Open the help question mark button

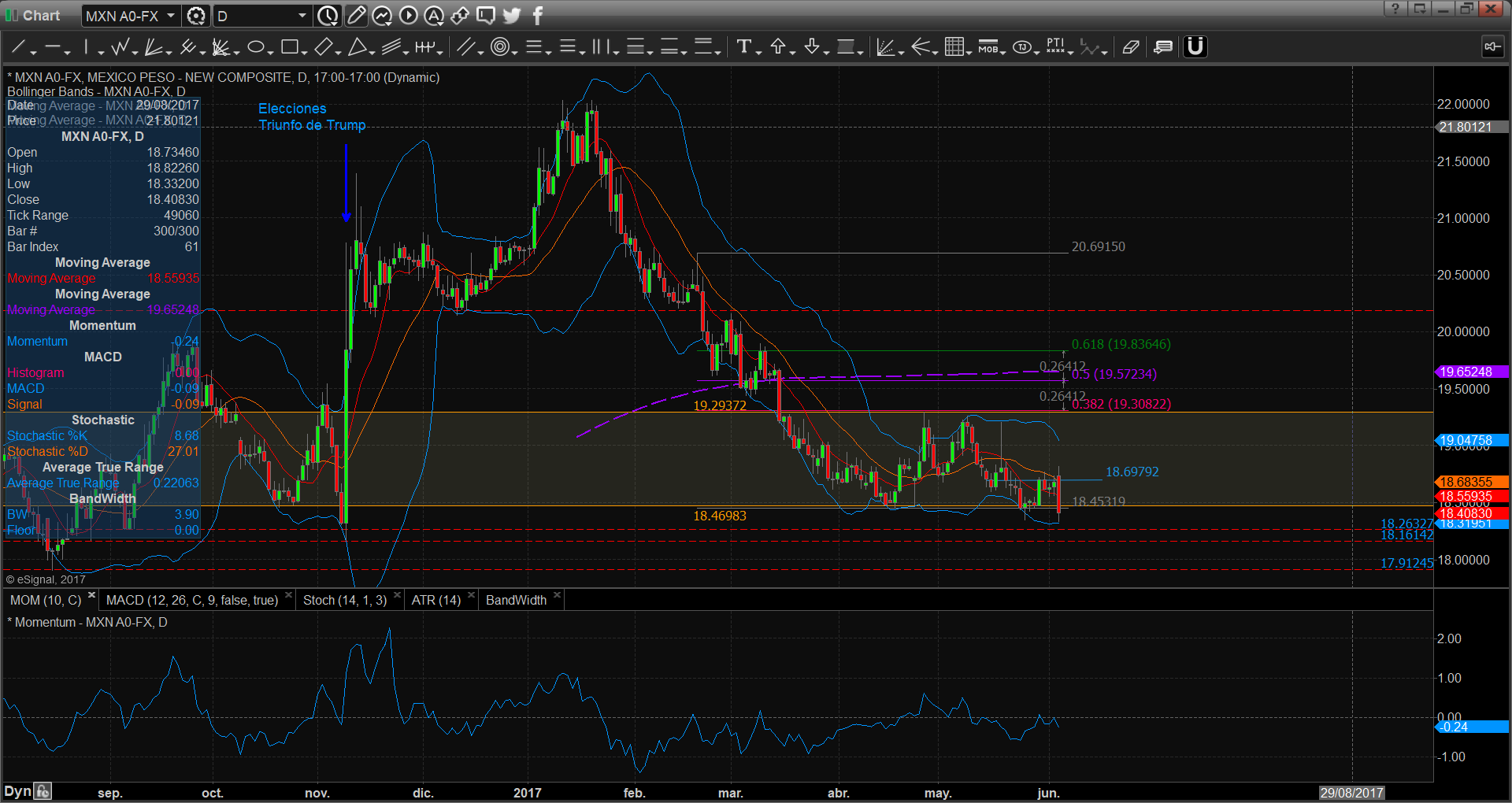click(x=1395, y=9)
